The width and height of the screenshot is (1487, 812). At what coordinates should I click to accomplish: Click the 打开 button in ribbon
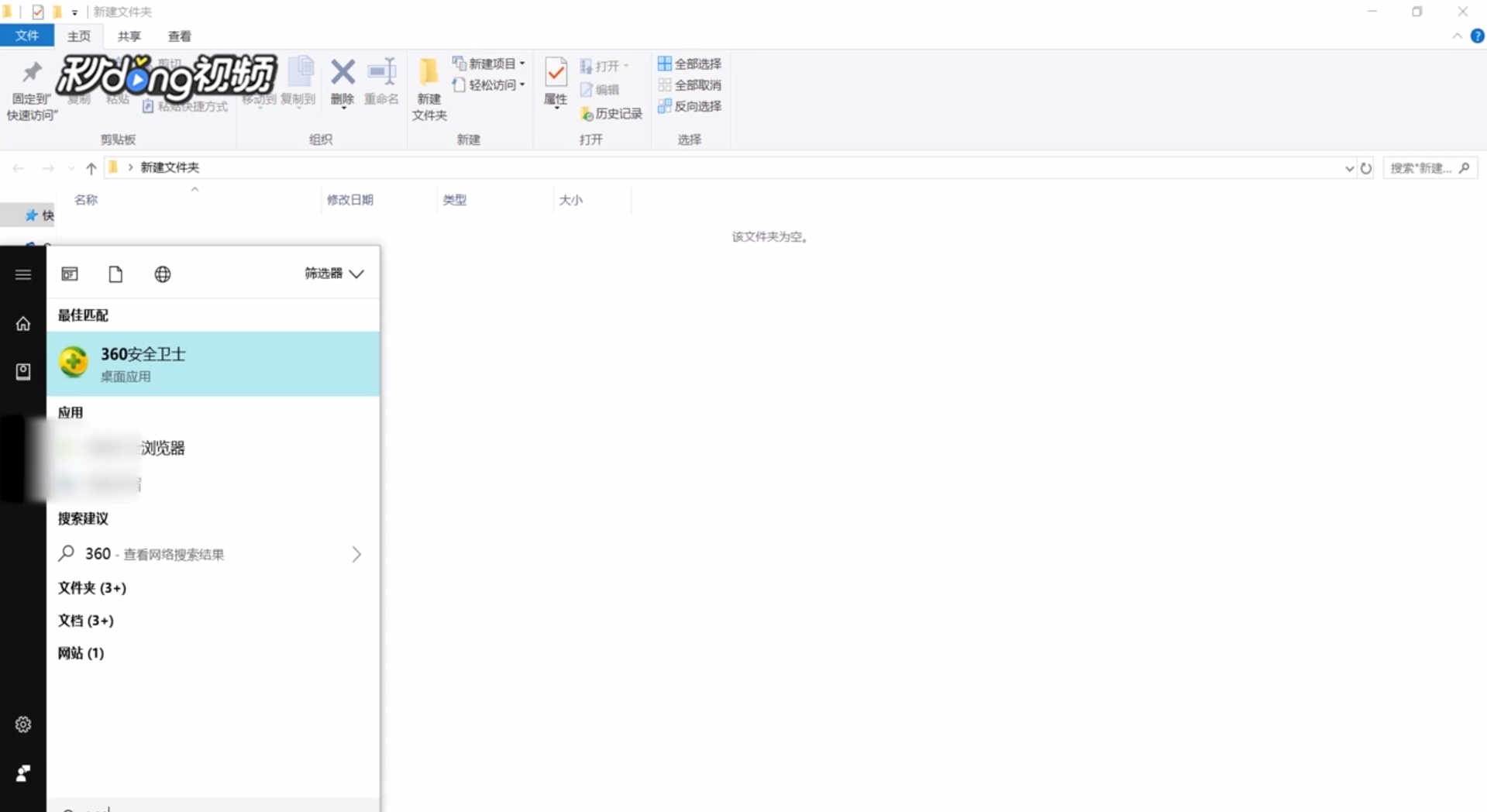[x=604, y=66]
